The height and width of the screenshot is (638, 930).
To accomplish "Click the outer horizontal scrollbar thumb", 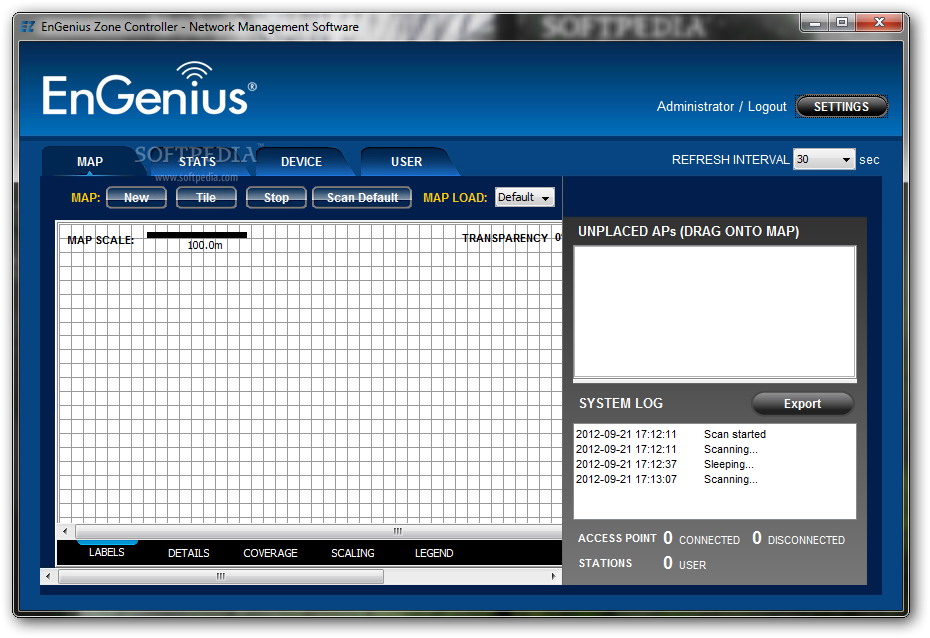I will tap(221, 576).
